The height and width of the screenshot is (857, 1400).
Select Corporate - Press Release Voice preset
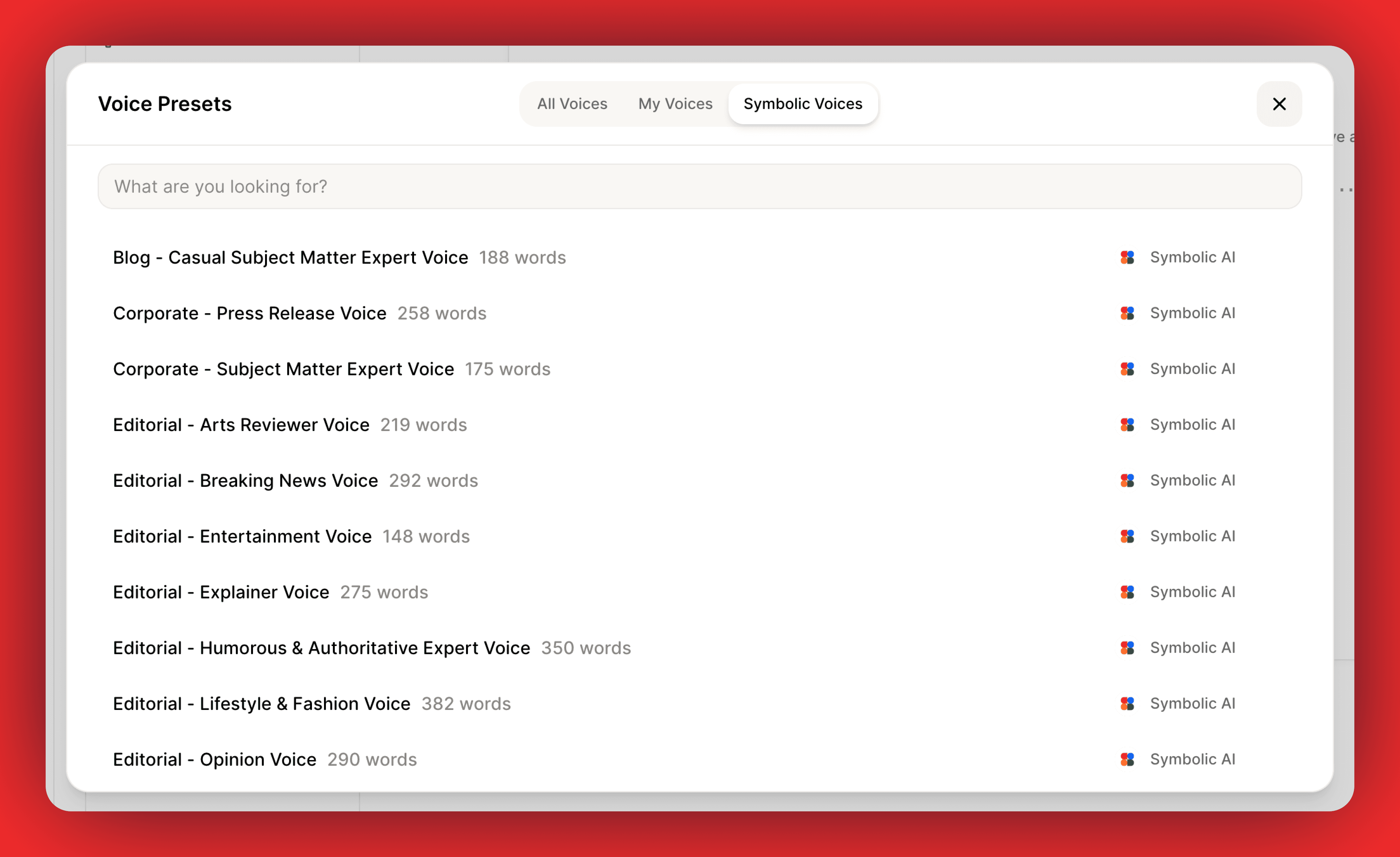(250, 313)
